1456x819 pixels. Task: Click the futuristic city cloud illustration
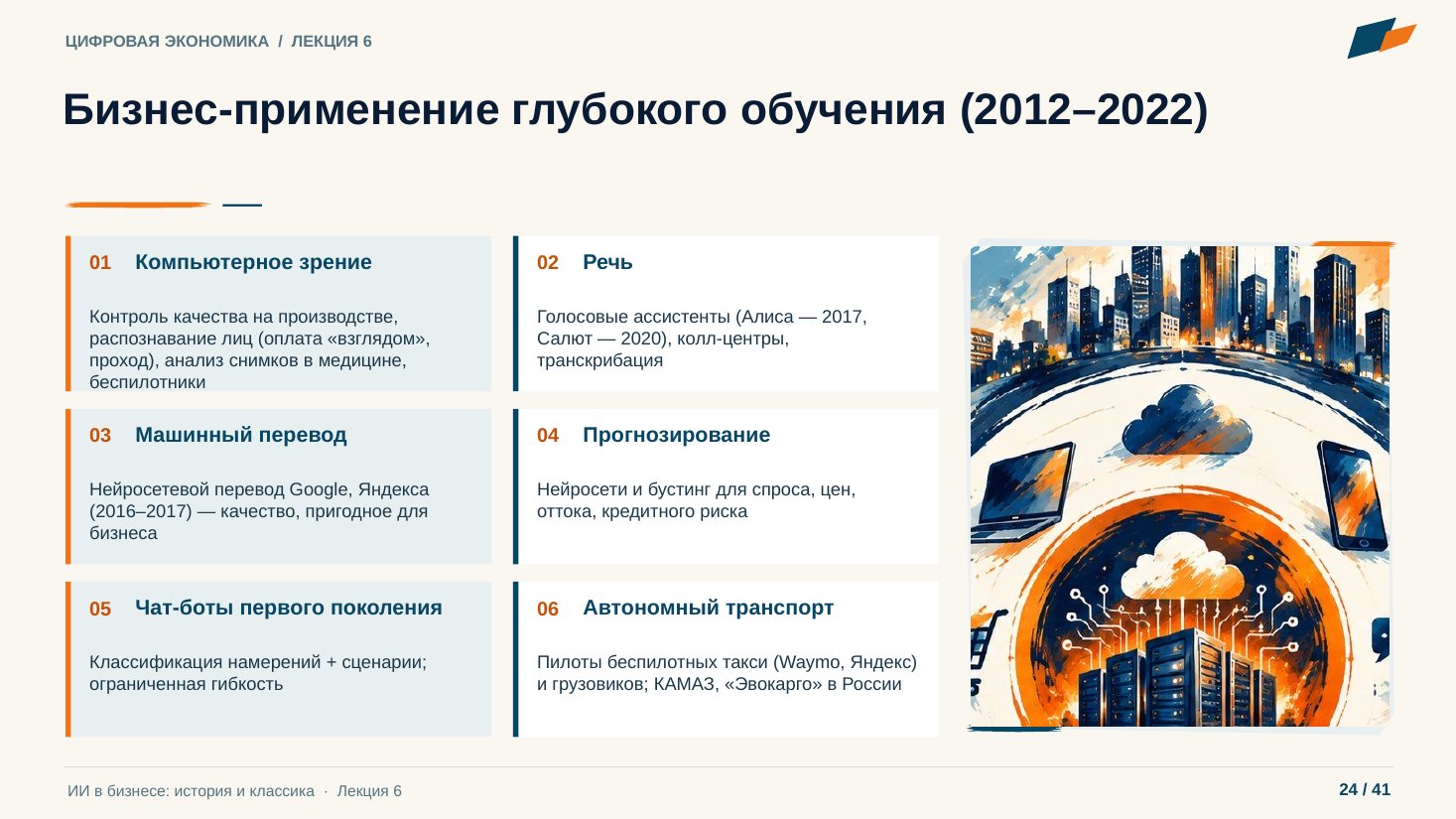[x=1180, y=486]
